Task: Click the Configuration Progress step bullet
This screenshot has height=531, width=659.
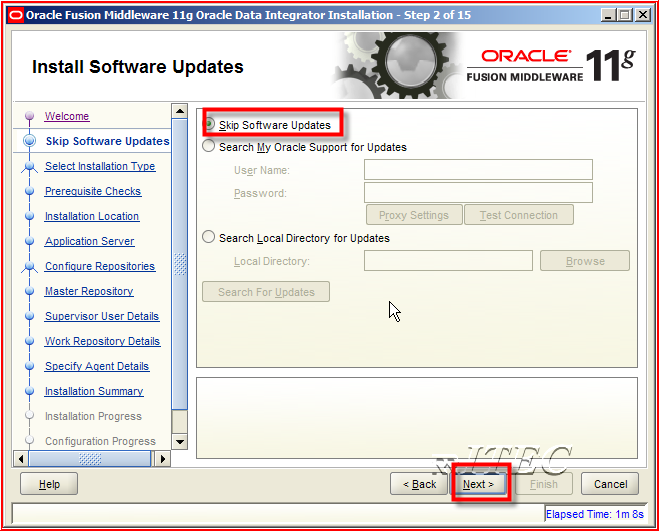Action: tap(29, 440)
